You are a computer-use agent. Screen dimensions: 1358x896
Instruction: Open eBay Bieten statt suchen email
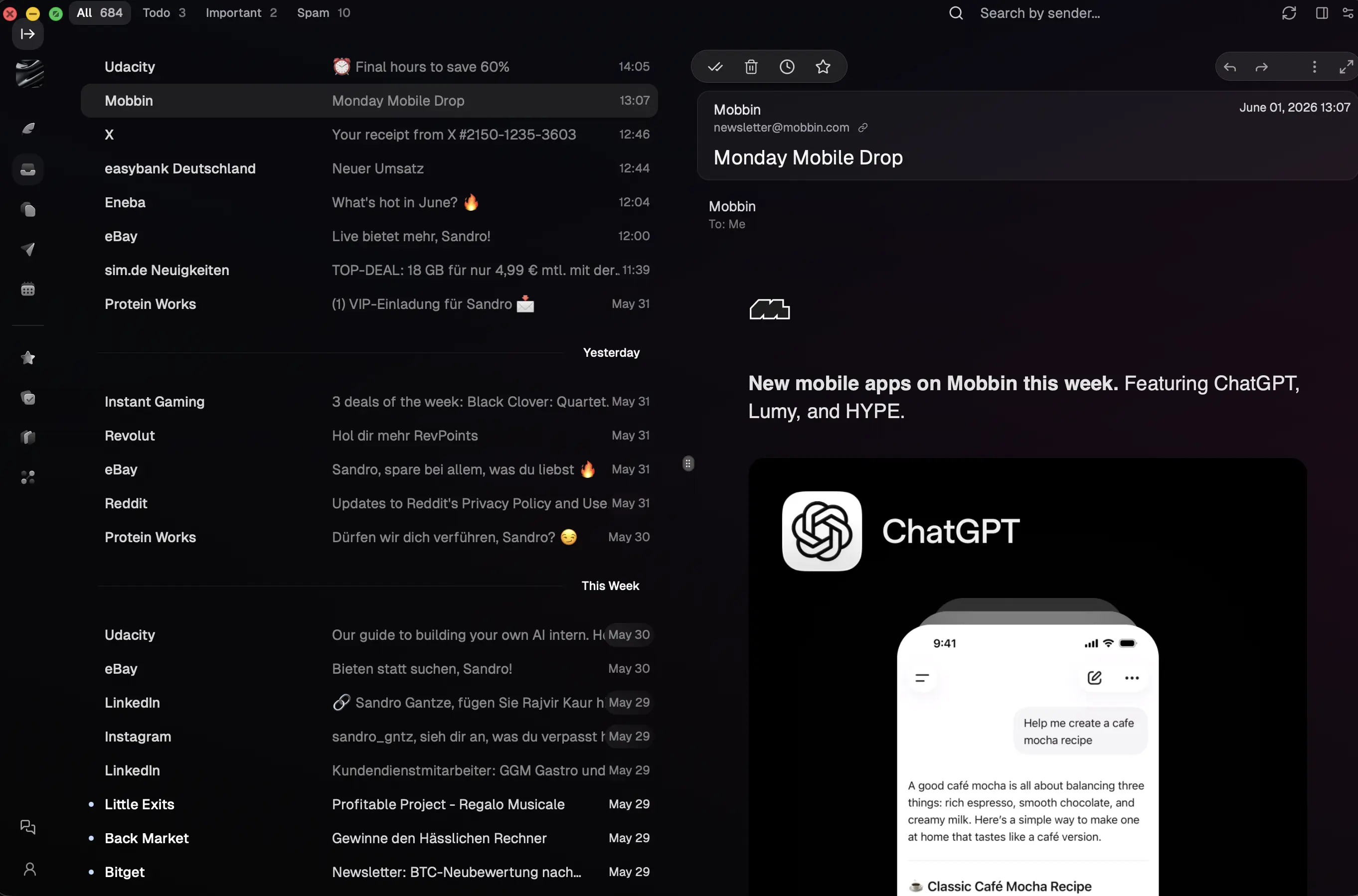369,669
